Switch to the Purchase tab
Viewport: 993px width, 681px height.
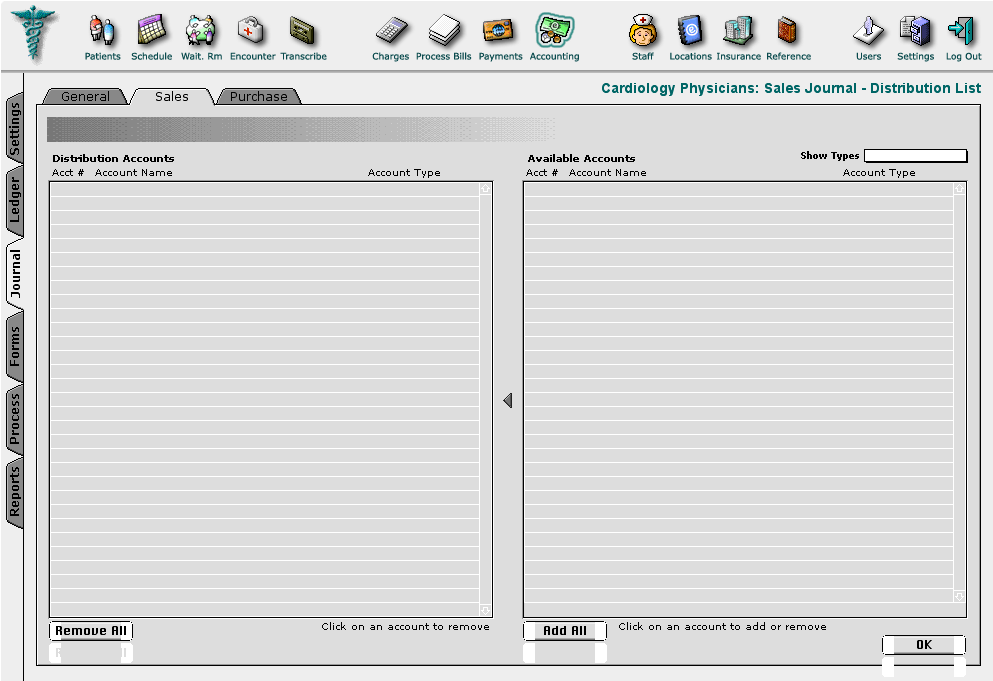pos(258,96)
